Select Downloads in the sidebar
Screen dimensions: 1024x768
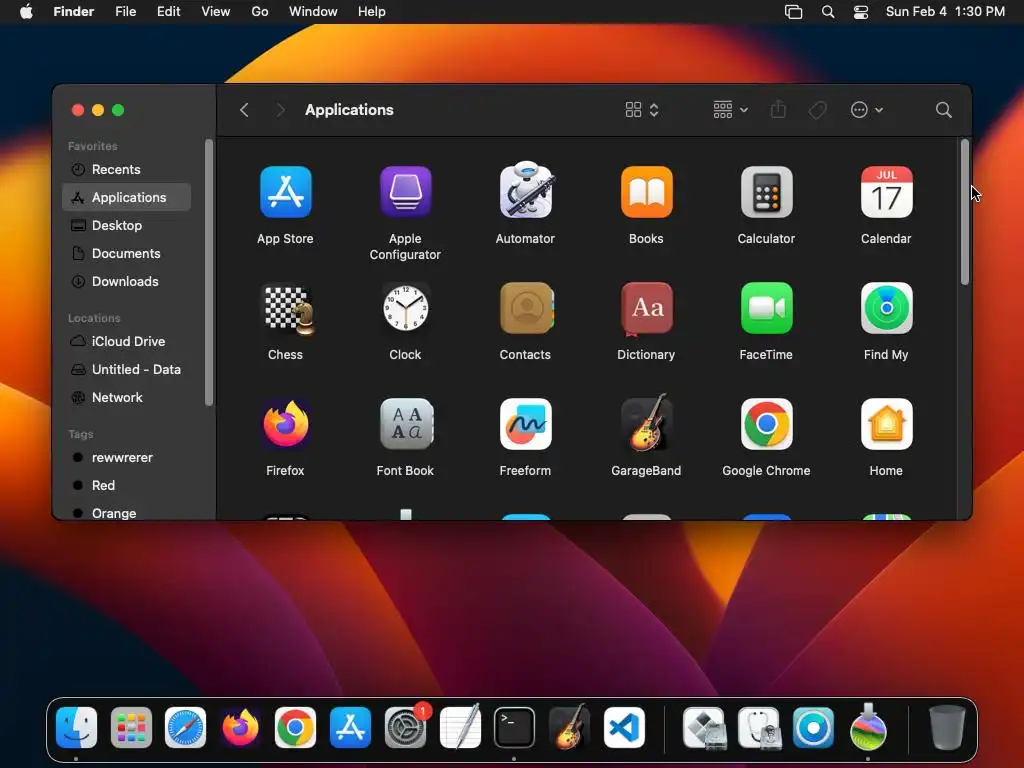(127, 282)
